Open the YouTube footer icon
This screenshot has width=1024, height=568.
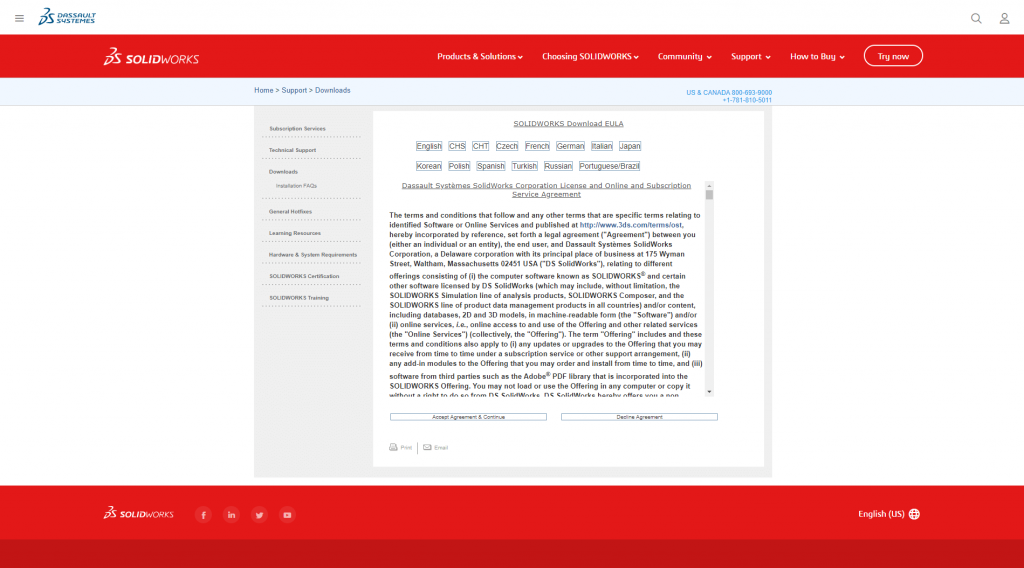pos(288,515)
